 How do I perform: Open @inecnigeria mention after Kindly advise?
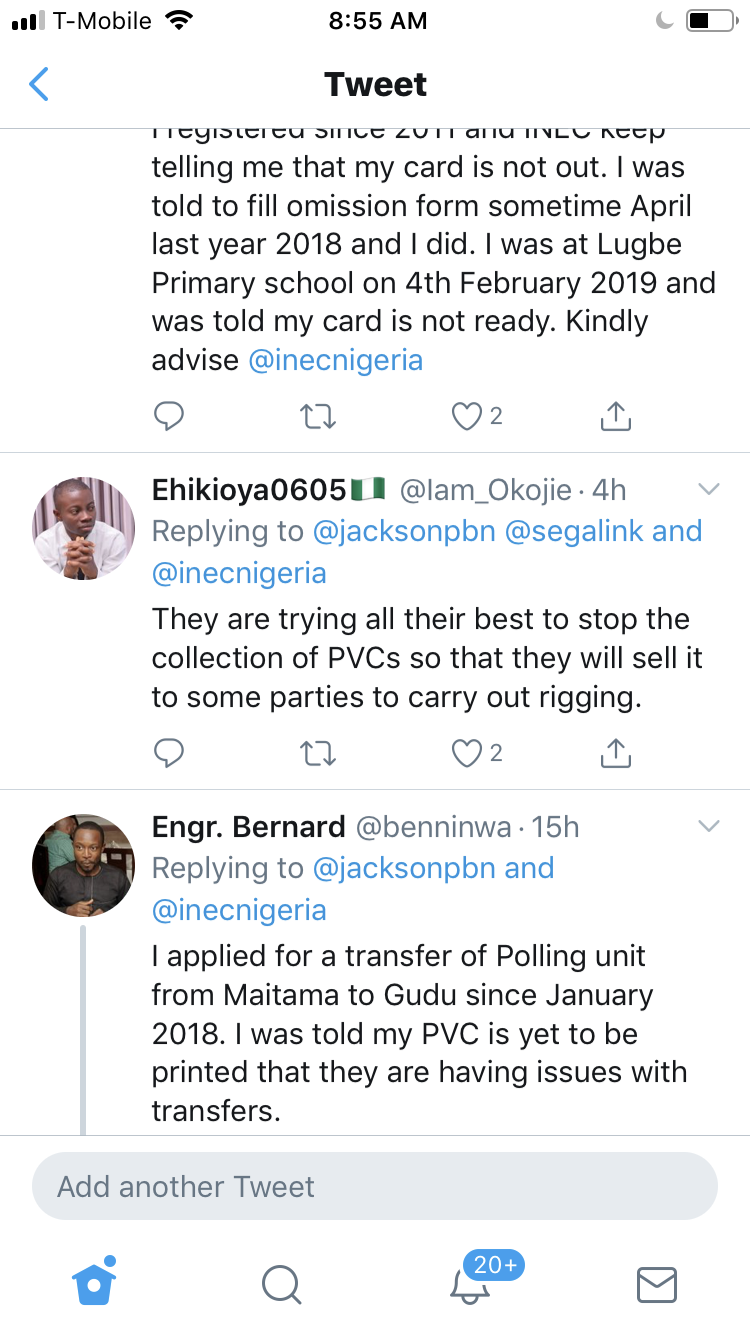click(x=336, y=360)
